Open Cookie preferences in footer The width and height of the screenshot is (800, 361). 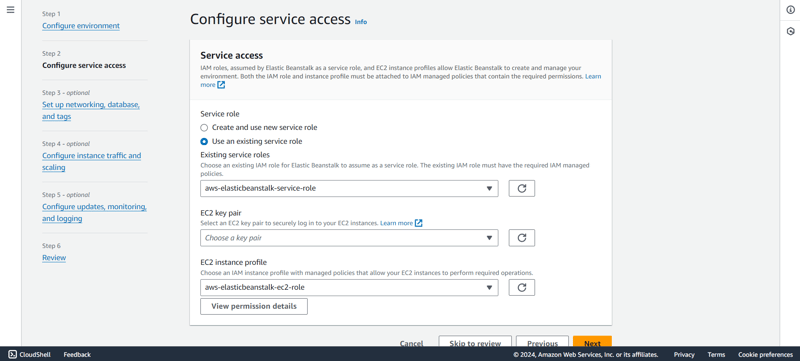tap(765, 354)
